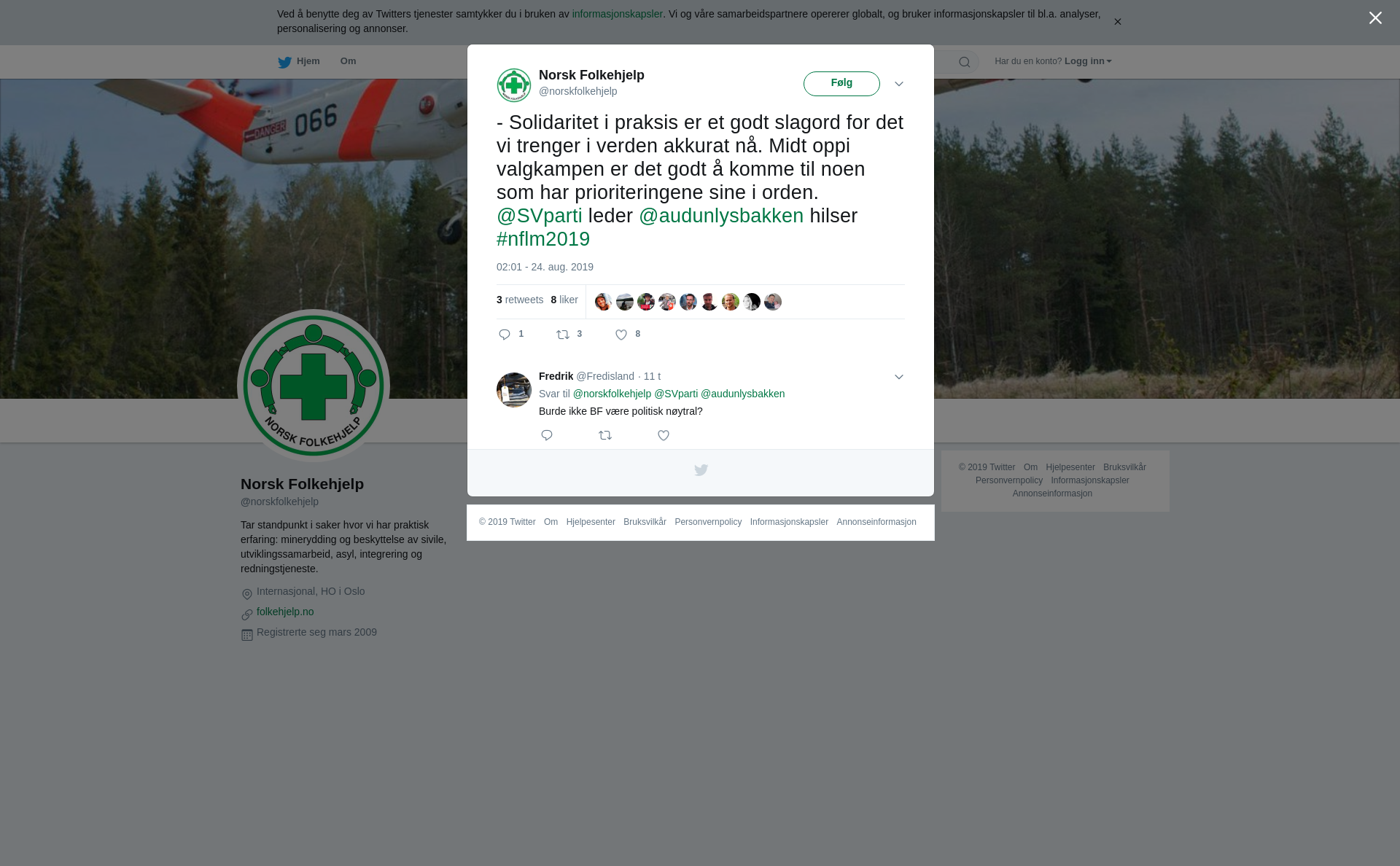The image size is (1400, 866).
Task: Toggle Følg to follow Norsk Folkehjelp
Action: [841, 84]
